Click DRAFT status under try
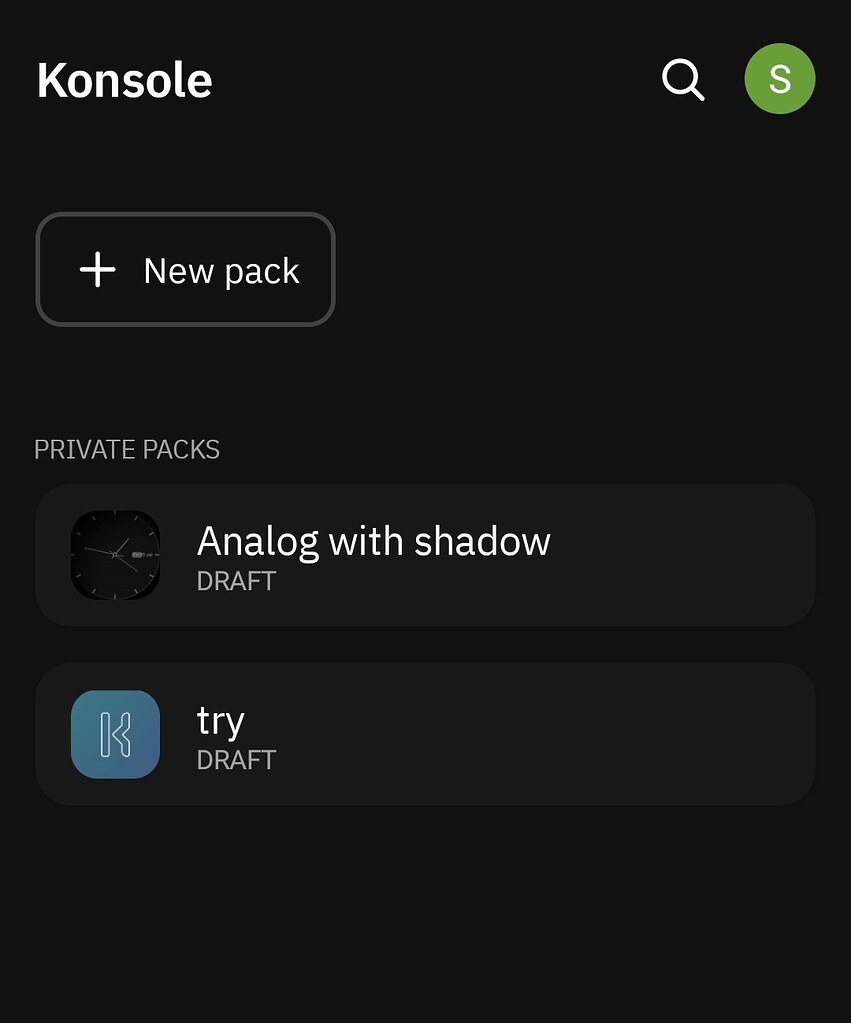The height and width of the screenshot is (1023, 851). (236, 760)
